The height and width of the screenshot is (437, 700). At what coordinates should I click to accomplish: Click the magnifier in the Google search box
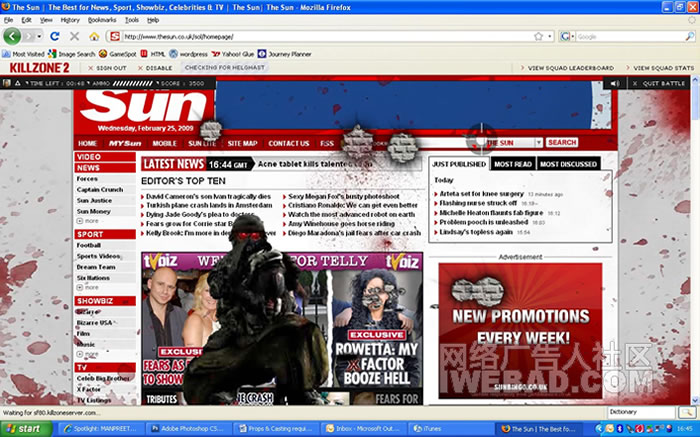point(689,37)
